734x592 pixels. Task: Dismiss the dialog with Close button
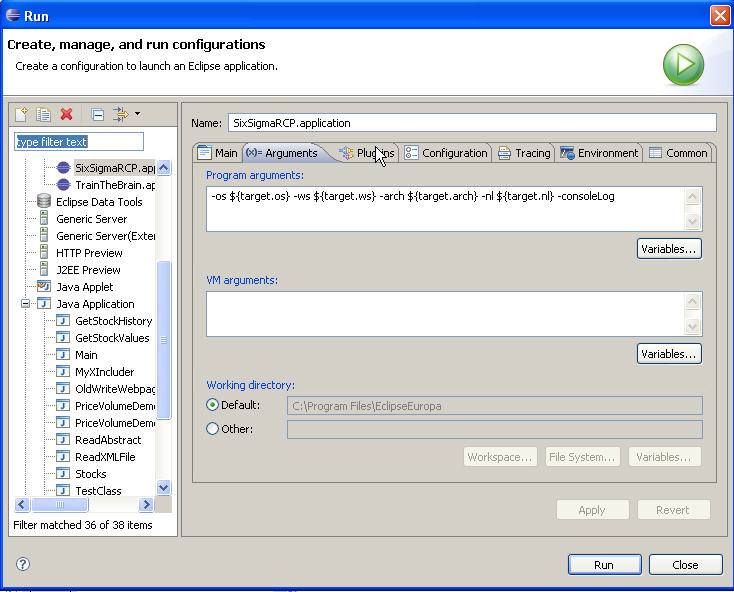[x=685, y=565]
